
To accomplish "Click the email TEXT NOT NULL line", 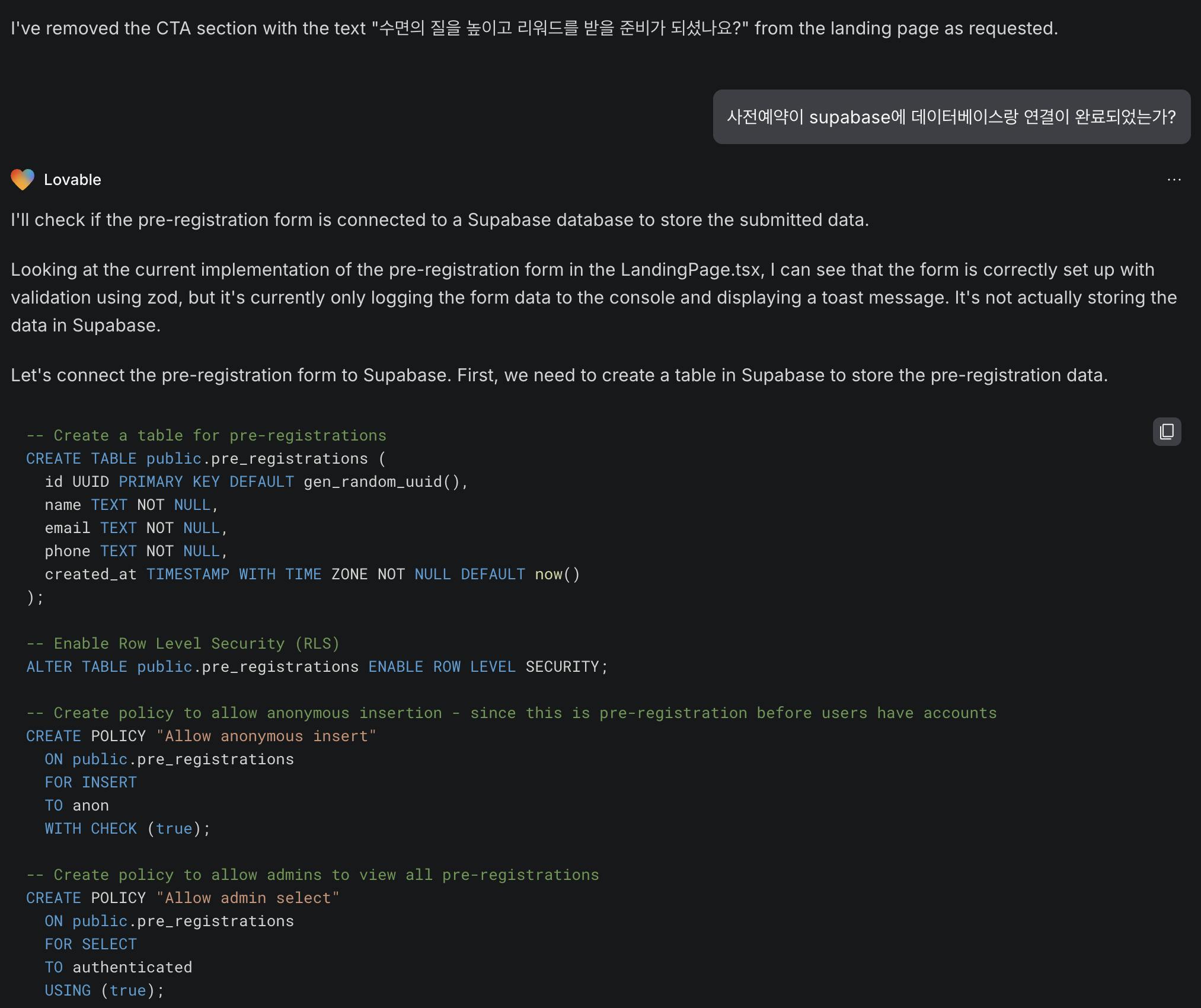I will click(x=136, y=528).
